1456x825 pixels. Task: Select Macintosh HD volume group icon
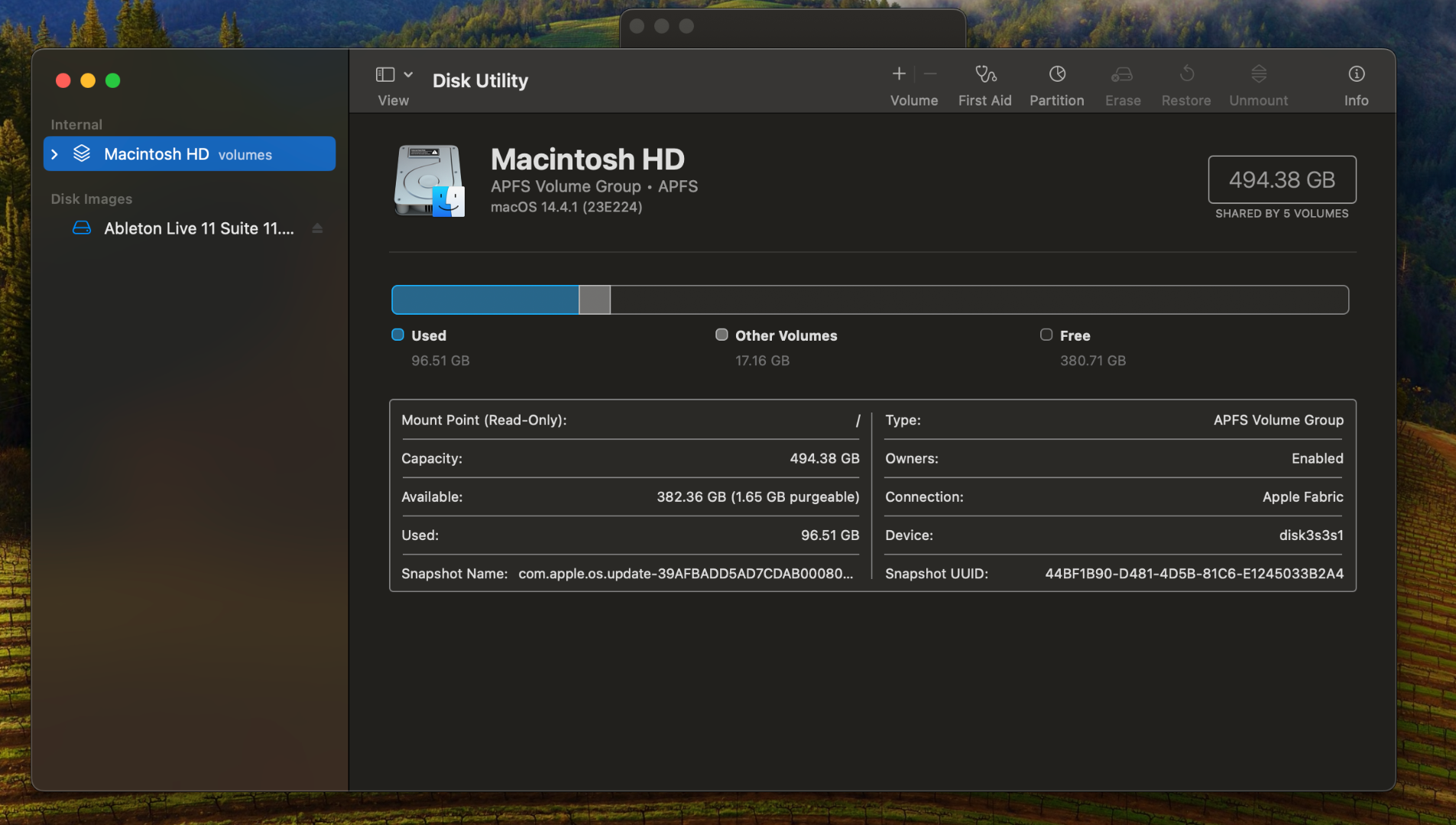click(82, 154)
